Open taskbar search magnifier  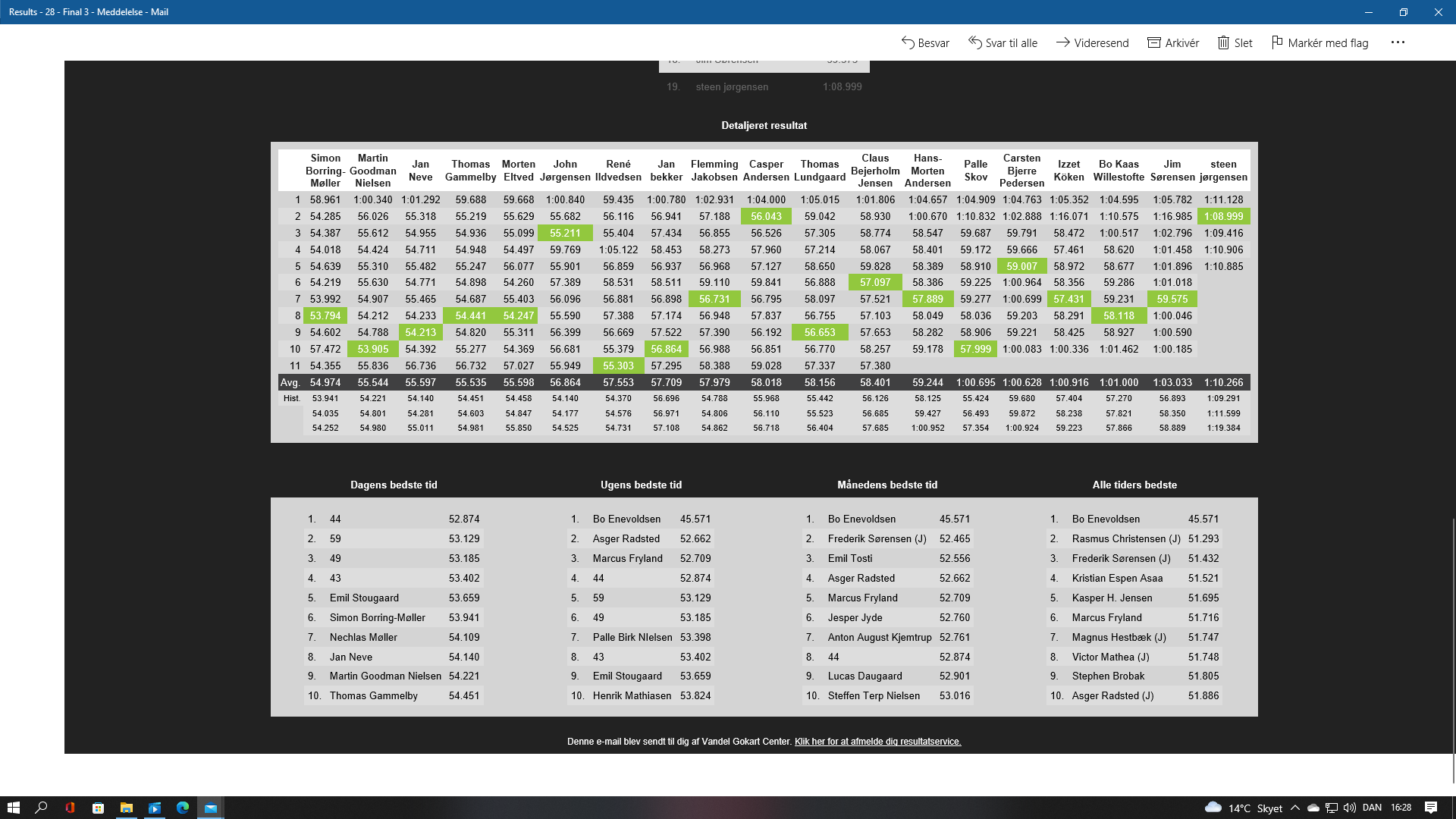pos(41,808)
